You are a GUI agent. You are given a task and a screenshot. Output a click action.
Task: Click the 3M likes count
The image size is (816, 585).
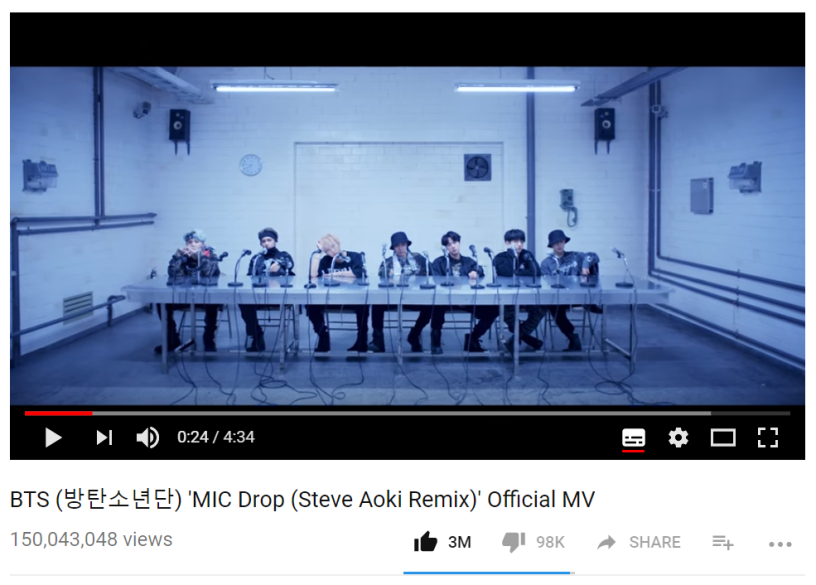point(460,542)
